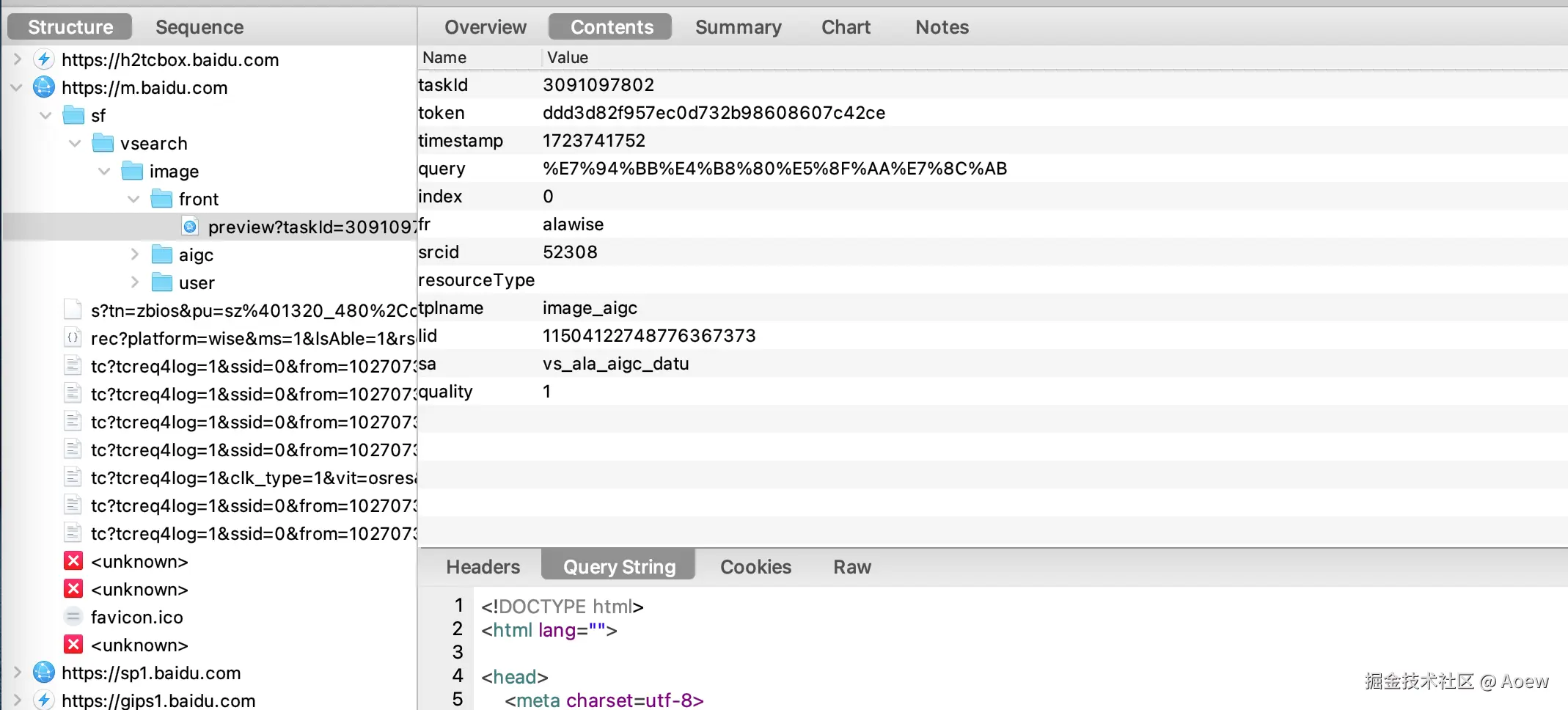Expand the aigc folder
The height and width of the screenshot is (710, 1568).
135,255
